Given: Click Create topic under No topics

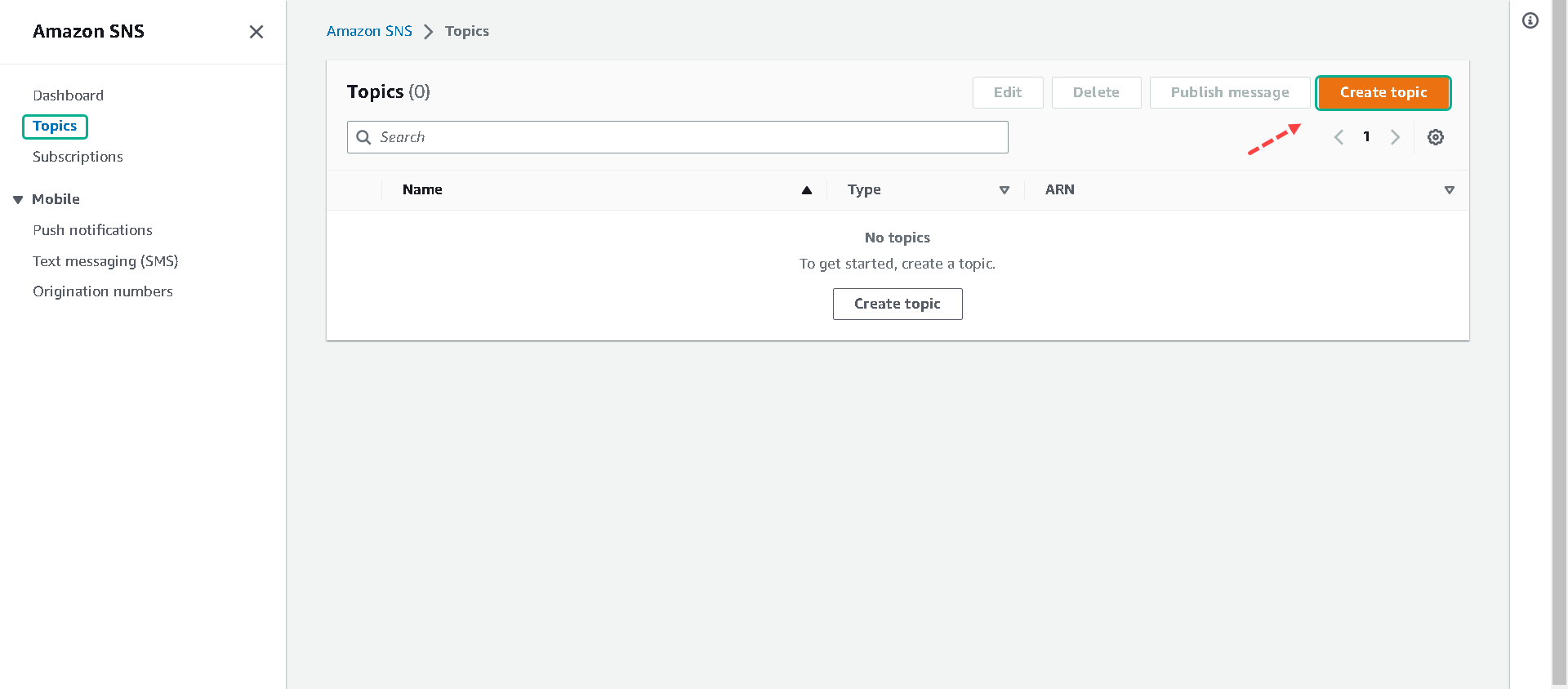Looking at the screenshot, I should click(x=897, y=304).
